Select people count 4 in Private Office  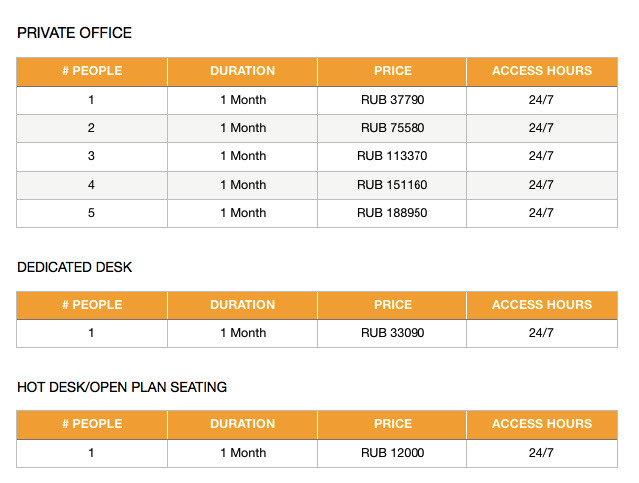coord(91,185)
